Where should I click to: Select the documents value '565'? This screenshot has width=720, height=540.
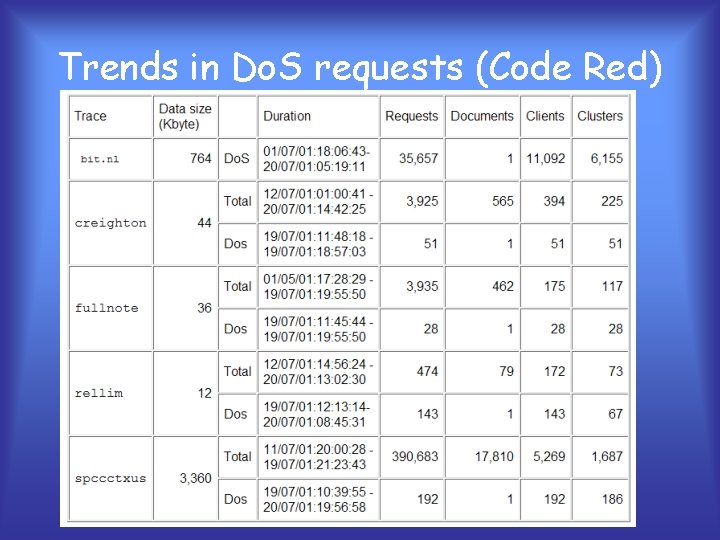pos(503,201)
